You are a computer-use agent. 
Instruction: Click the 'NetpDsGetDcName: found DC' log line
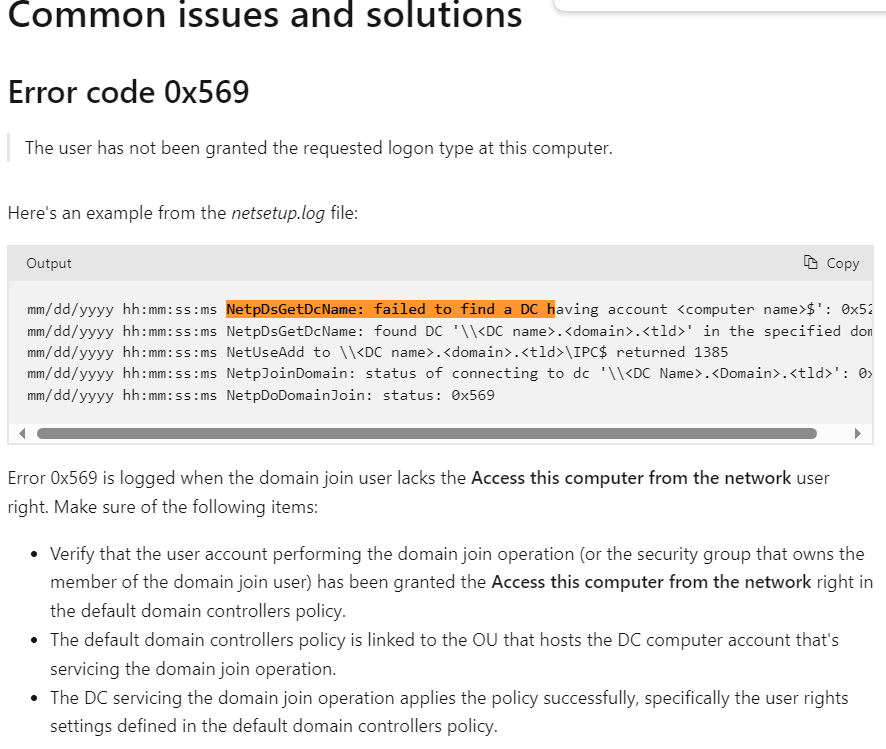(450, 331)
